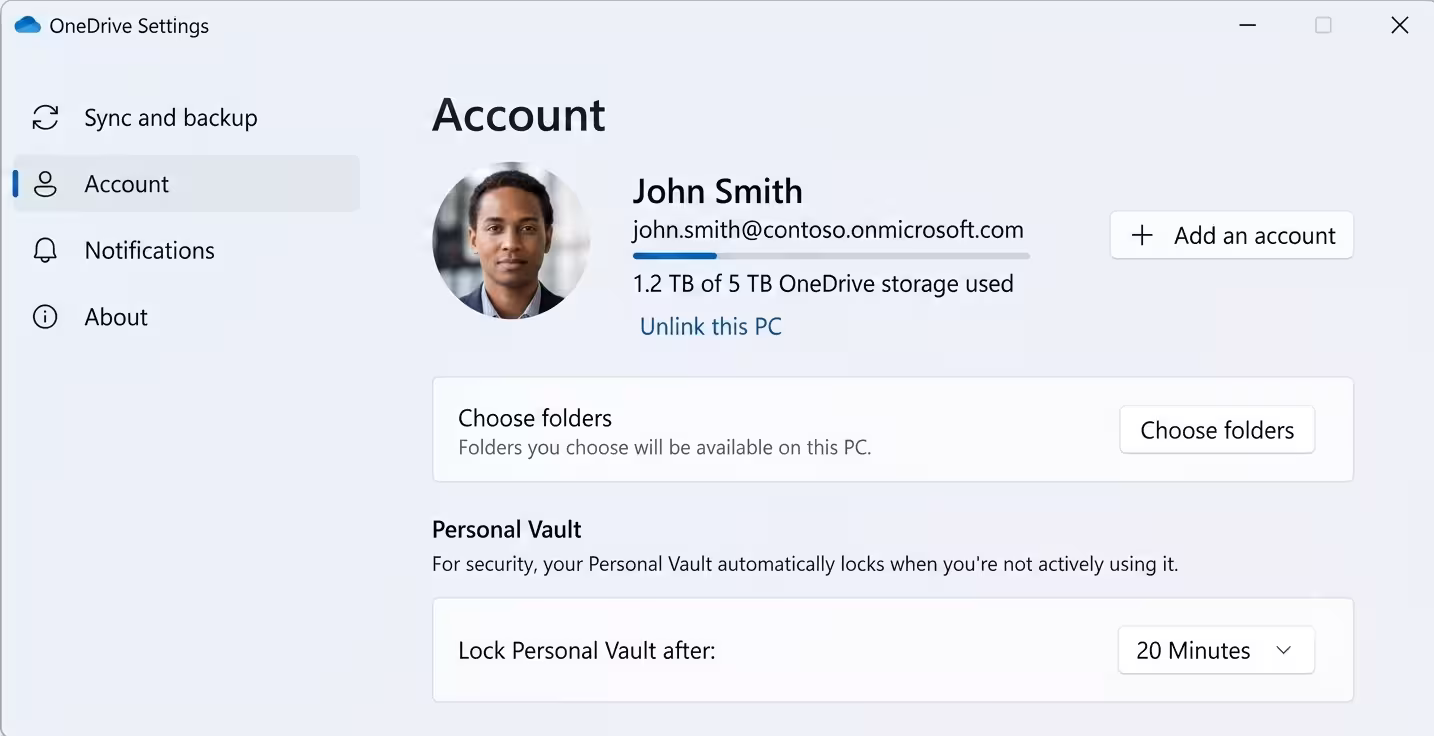Click the Add an account button
Image resolution: width=1434 pixels, height=736 pixels.
point(1232,236)
